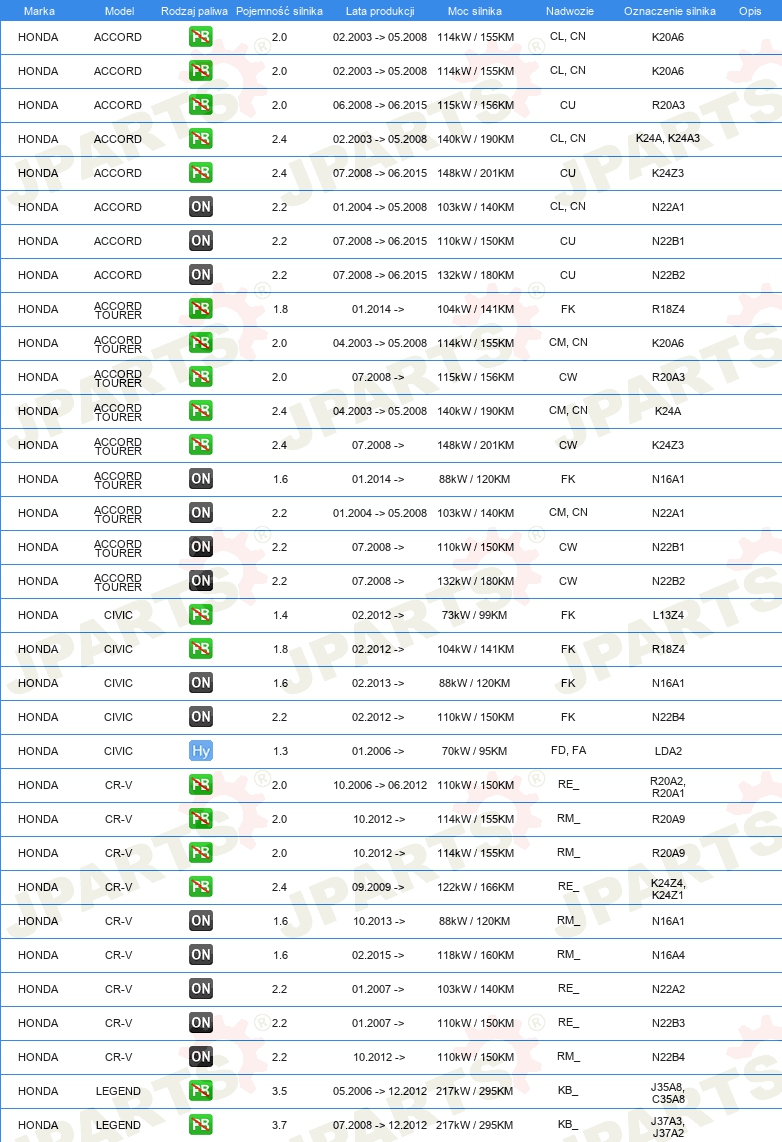This screenshot has height=1142, width=782.
Task: Click diesel ON icon in ACCORD TOURER N22B2 row
Action: pos(201,580)
